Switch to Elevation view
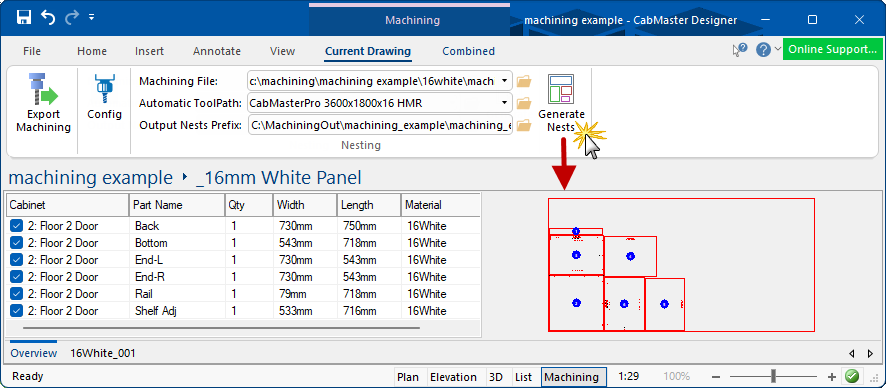The width and height of the screenshot is (886, 388). coord(453,377)
